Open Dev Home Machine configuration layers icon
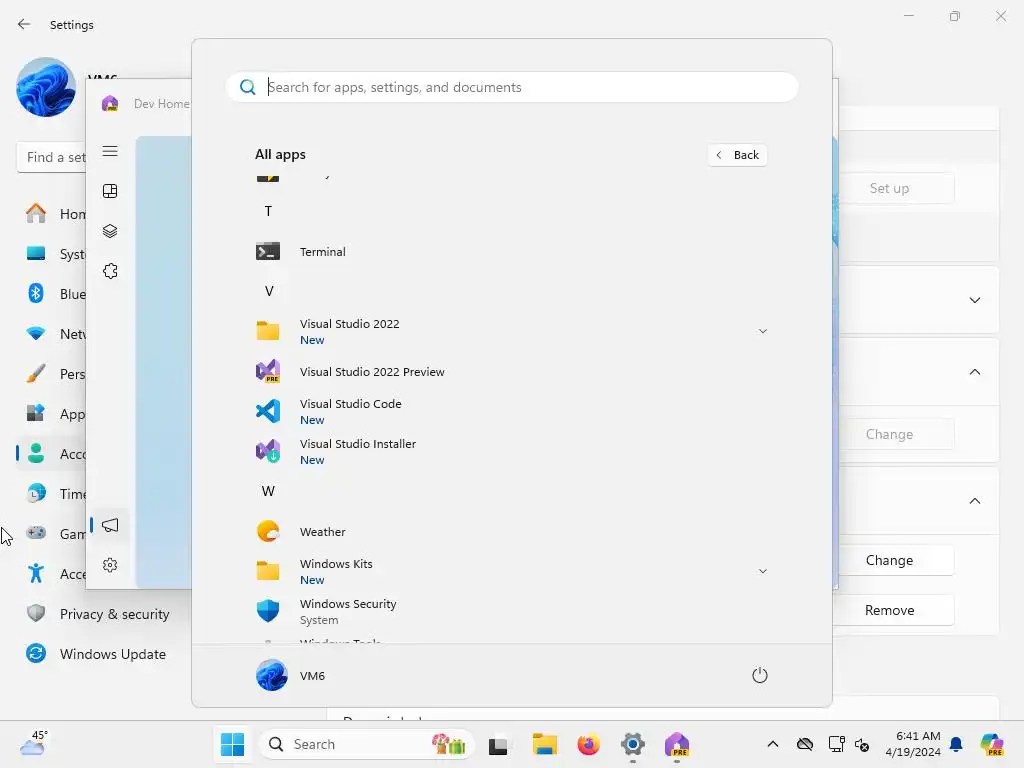Viewport: 1024px width, 768px height. (110, 231)
